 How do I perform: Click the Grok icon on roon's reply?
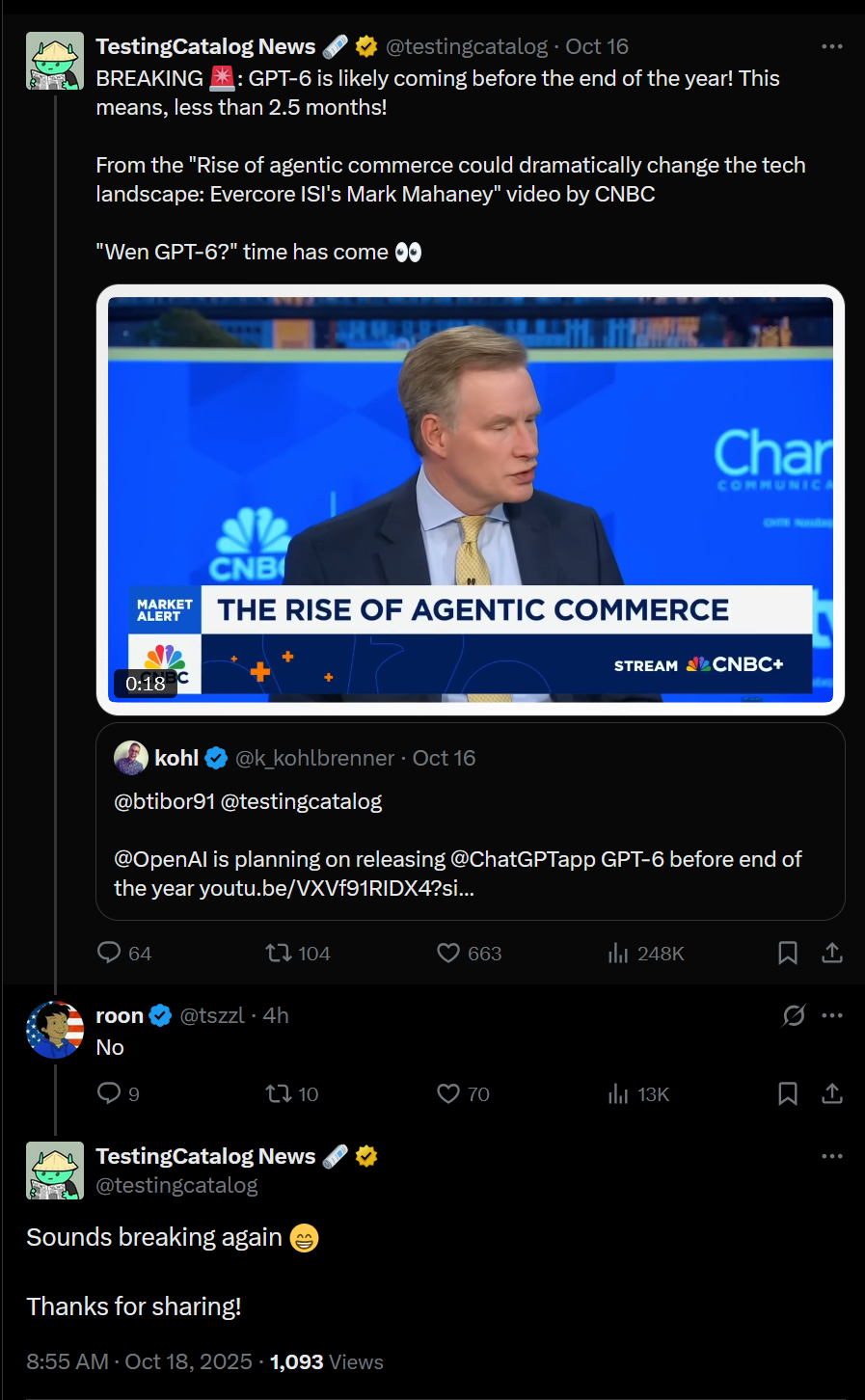(794, 1015)
